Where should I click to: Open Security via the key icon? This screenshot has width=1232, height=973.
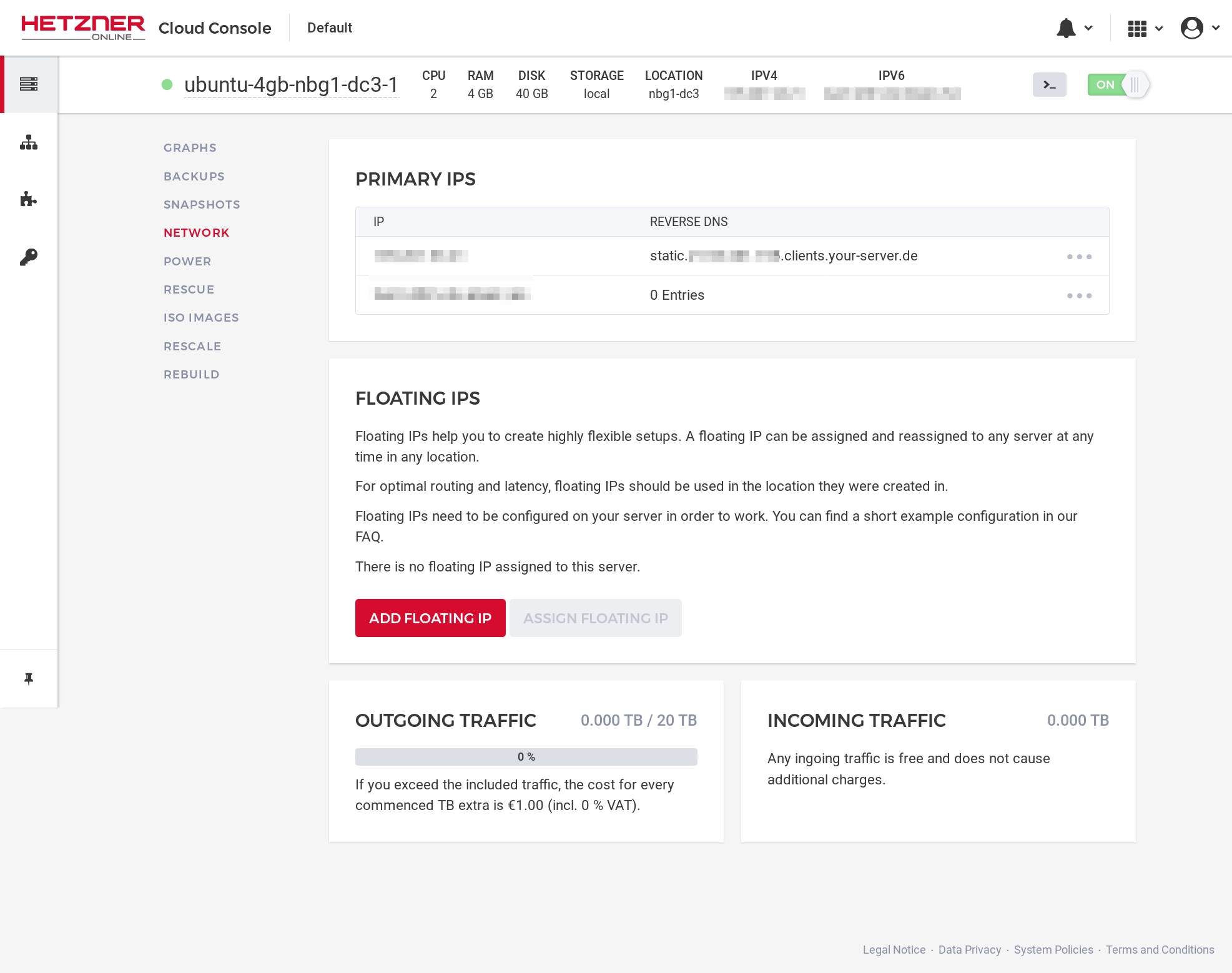pos(29,257)
